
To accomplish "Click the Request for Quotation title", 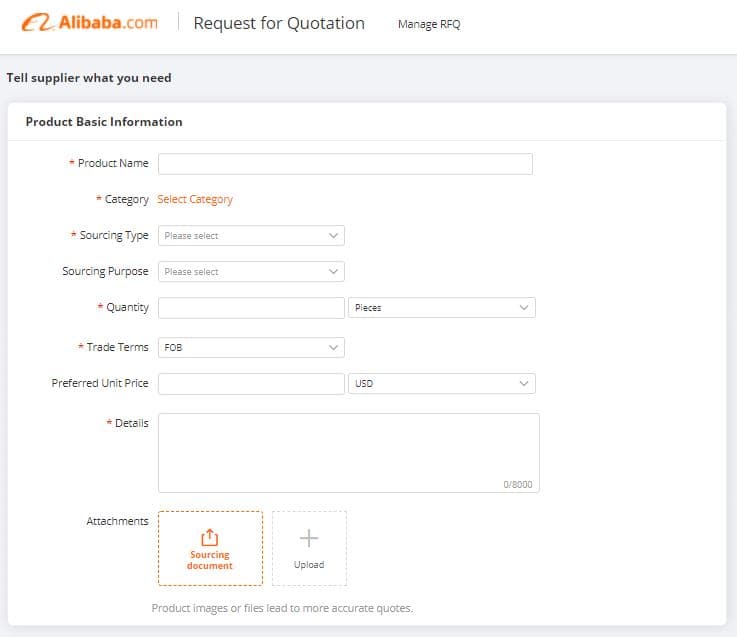I will [x=279, y=23].
